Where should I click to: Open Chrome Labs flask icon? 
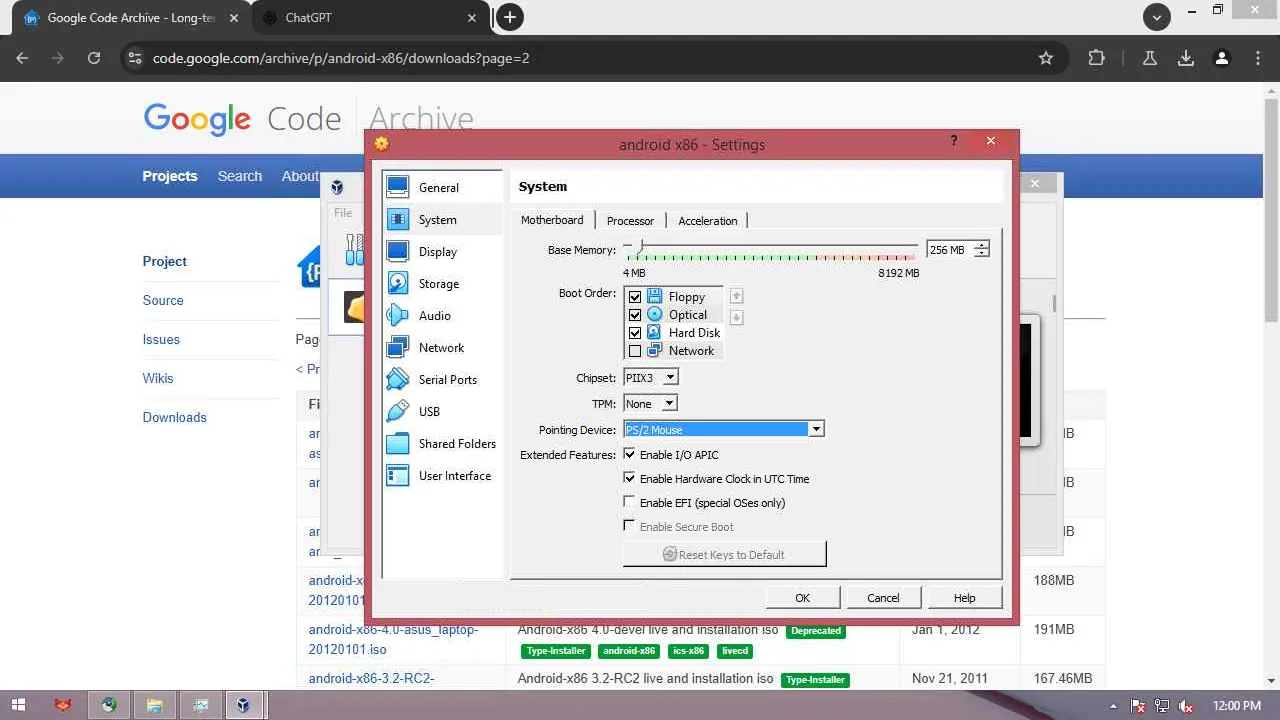[1150, 58]
